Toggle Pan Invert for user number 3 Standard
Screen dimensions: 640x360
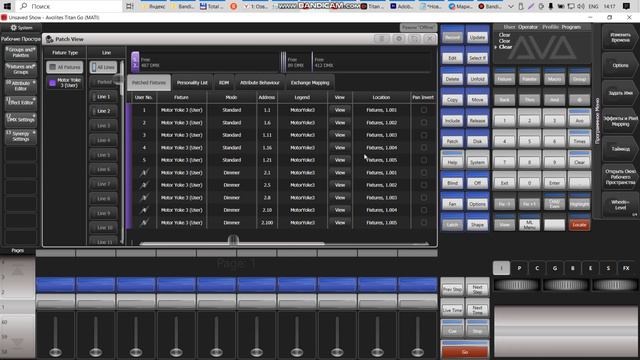tap(424, 135)
